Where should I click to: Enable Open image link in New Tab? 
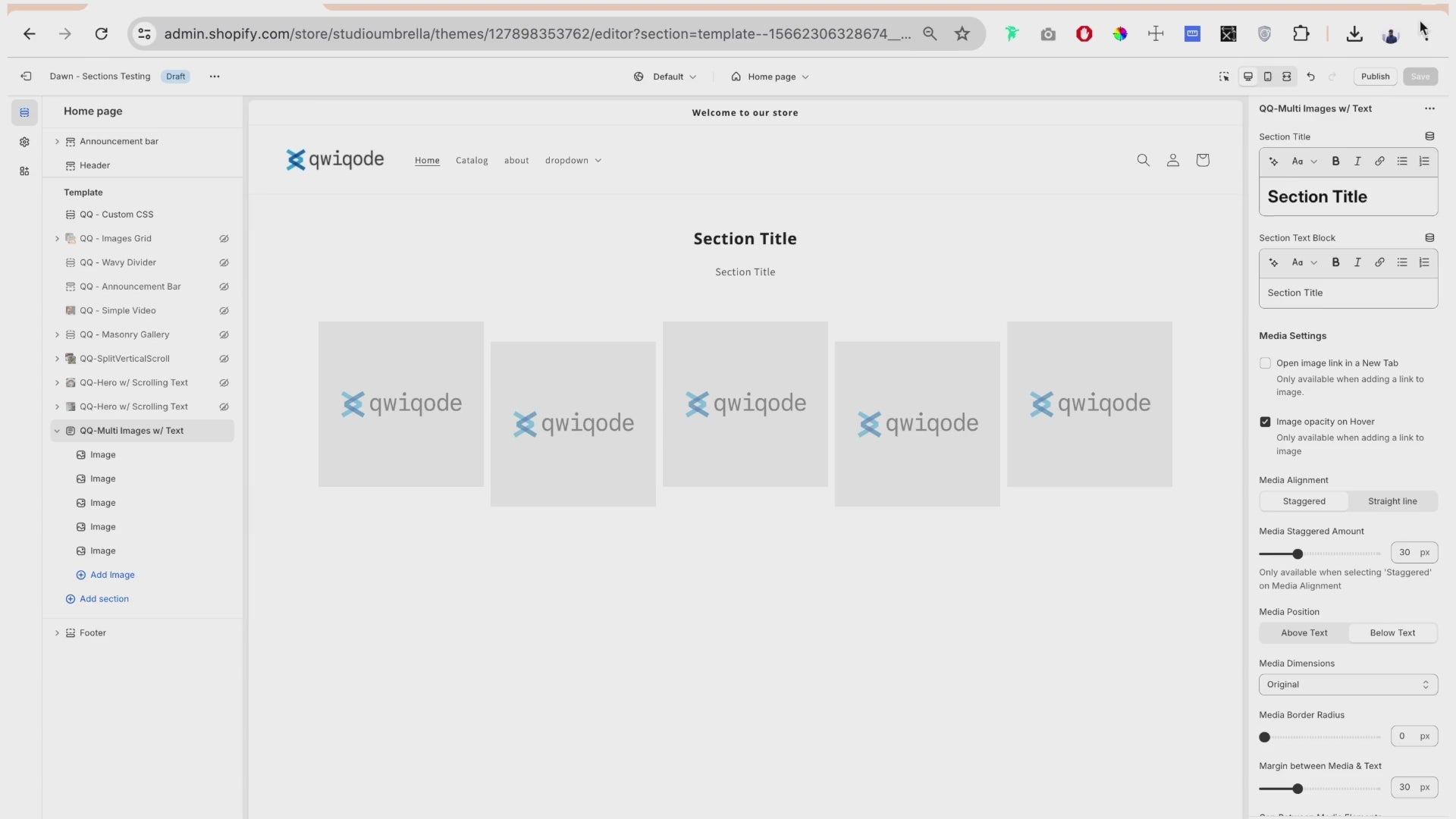point(1265,363)
